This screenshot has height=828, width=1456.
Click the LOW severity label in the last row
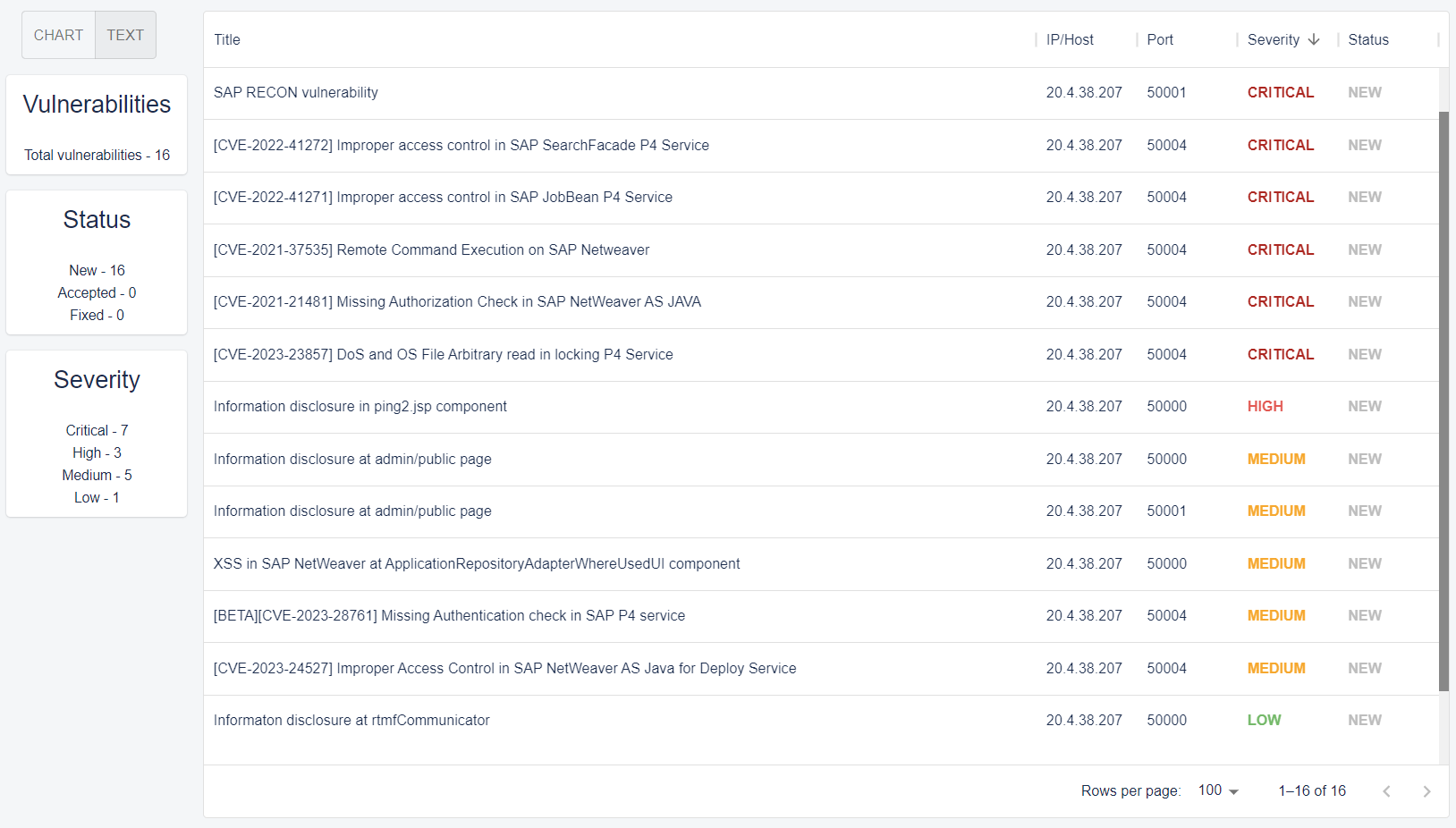tap(1264, 720)
